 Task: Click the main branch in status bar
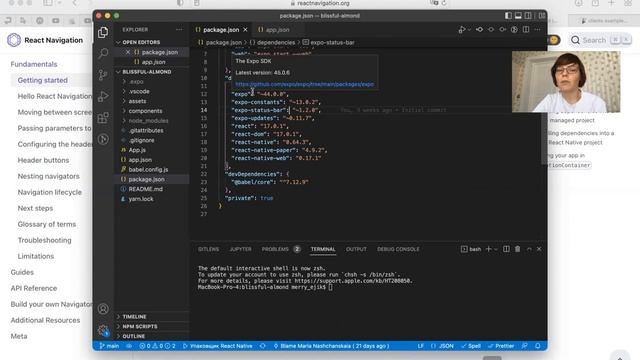pyautogui.click(x=109, y=346)
